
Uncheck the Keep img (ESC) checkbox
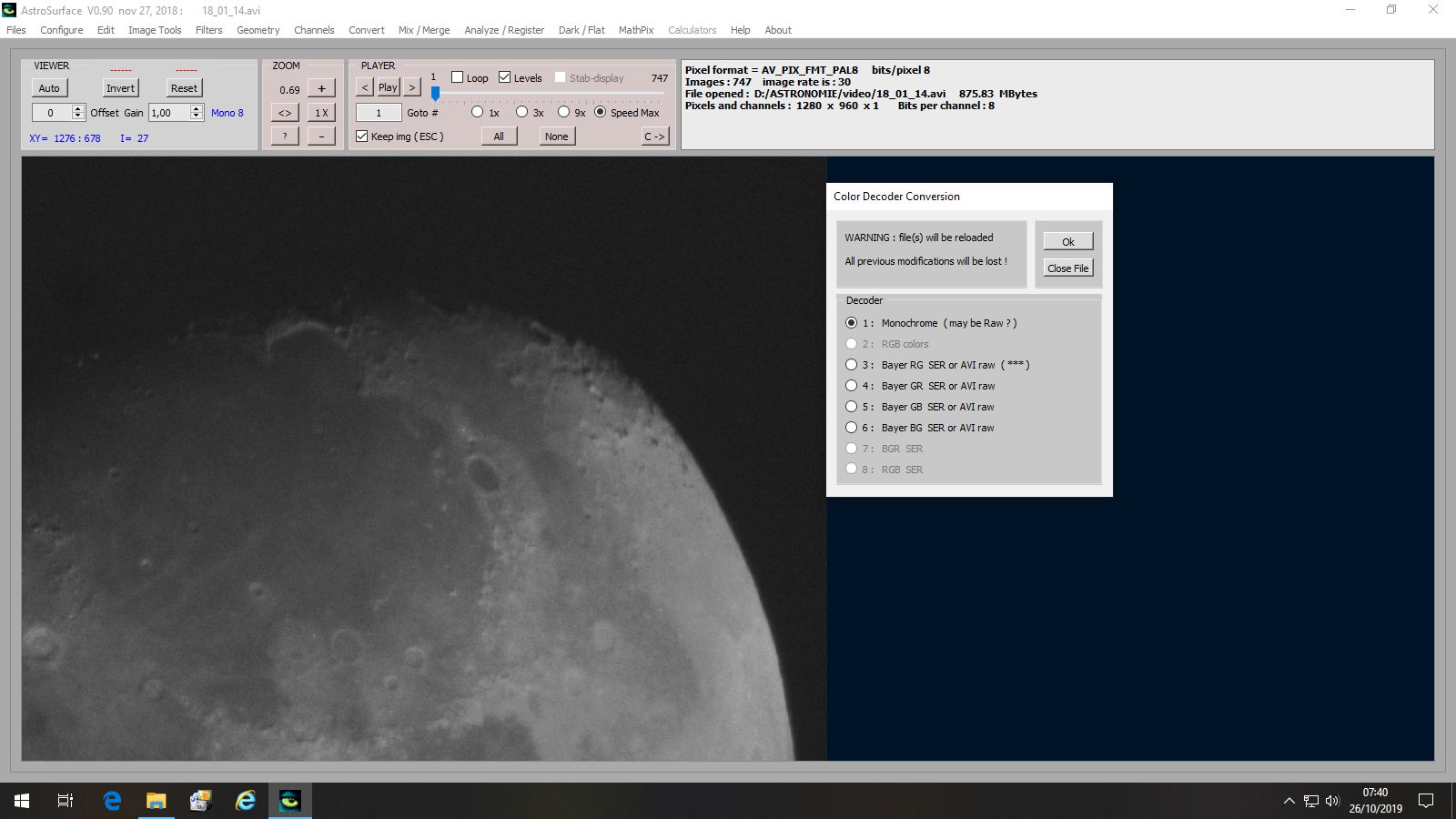point(362,136)
